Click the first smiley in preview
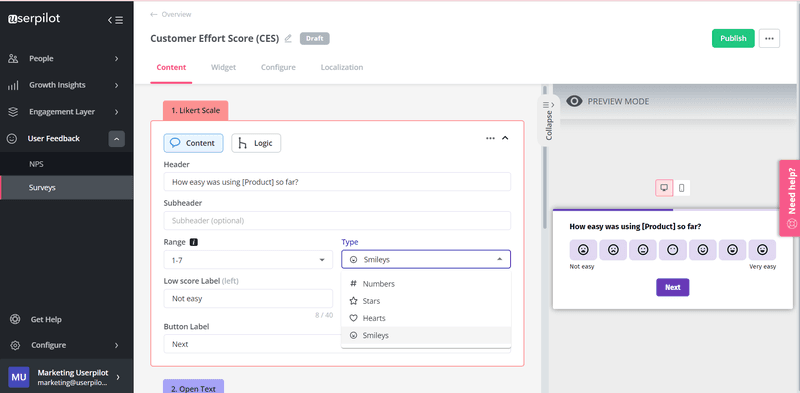The image size is (800, 393). 583,250
